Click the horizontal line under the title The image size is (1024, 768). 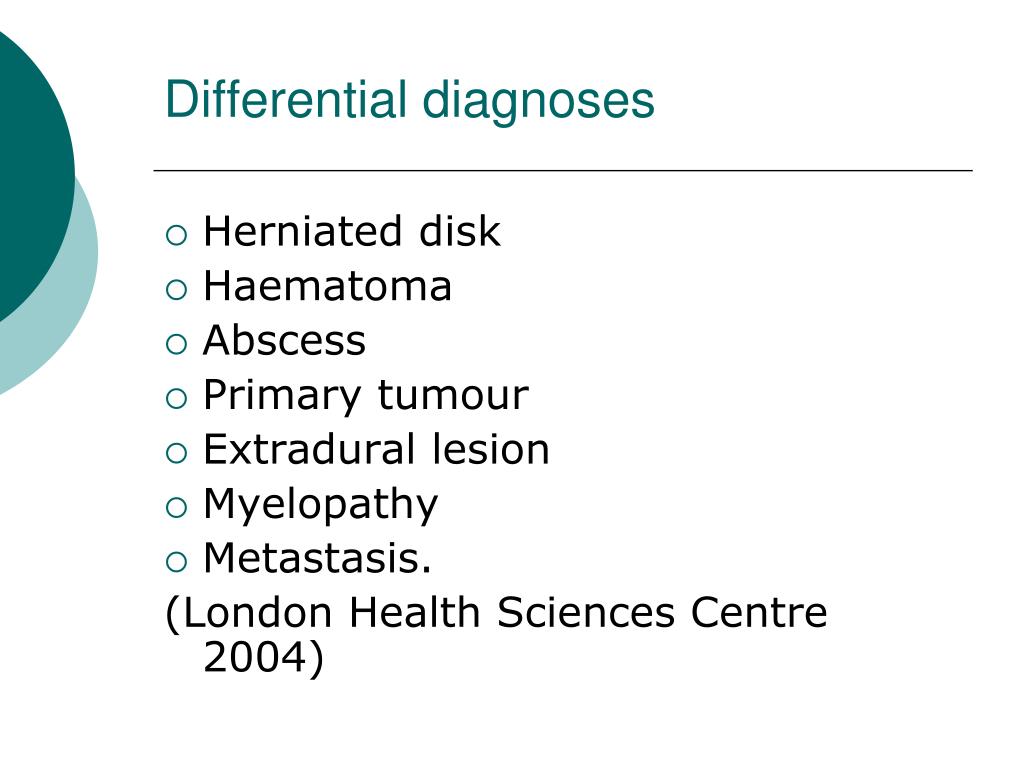tap(563, 170)
